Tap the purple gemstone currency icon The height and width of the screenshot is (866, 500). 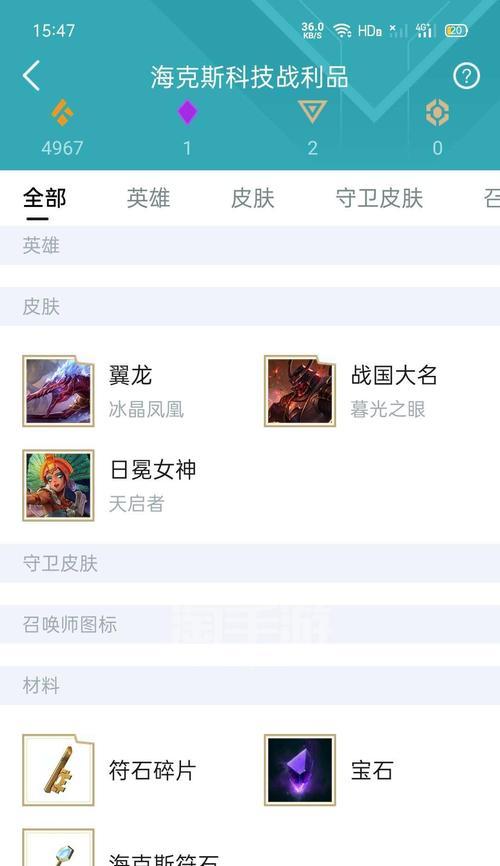pyautogui.click(x=187, y=112)
